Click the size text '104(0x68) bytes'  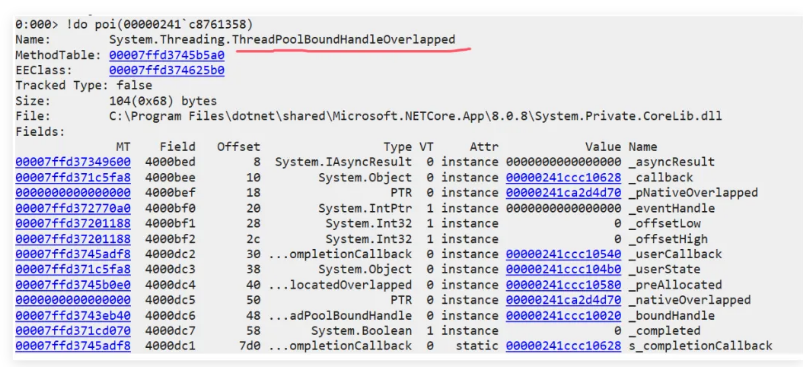pos(163,101)
